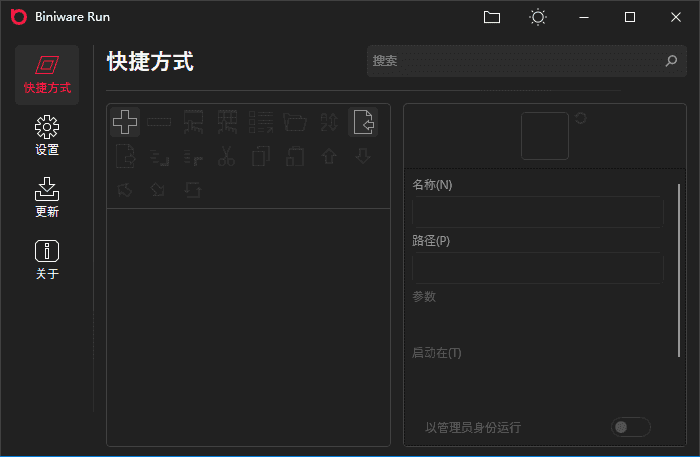
Task: Click the 参数 parameters label
Action: pos(424,296)
